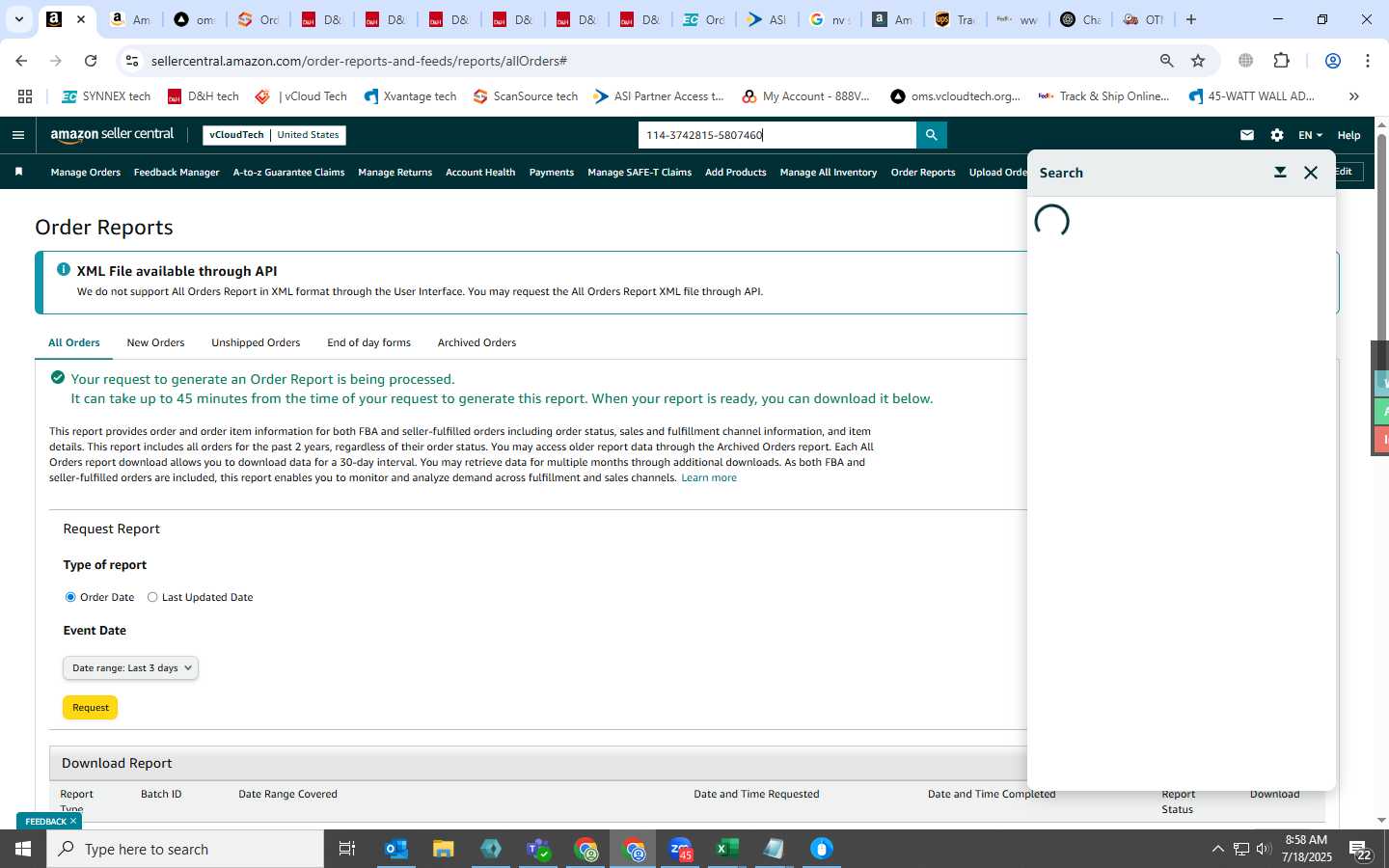Open the ScanSource tech bookmark
Image resolution: width=1389 pixels, height=868 pixels.
(526, 96)
